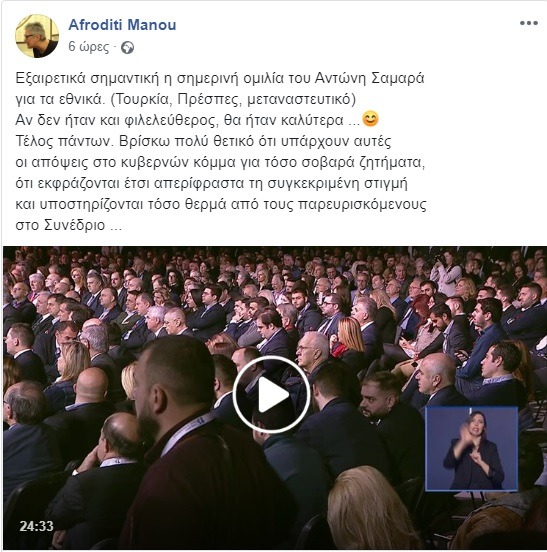Open the three-dots post options menu
Viewport: 547px width, 552px height.
529,23
